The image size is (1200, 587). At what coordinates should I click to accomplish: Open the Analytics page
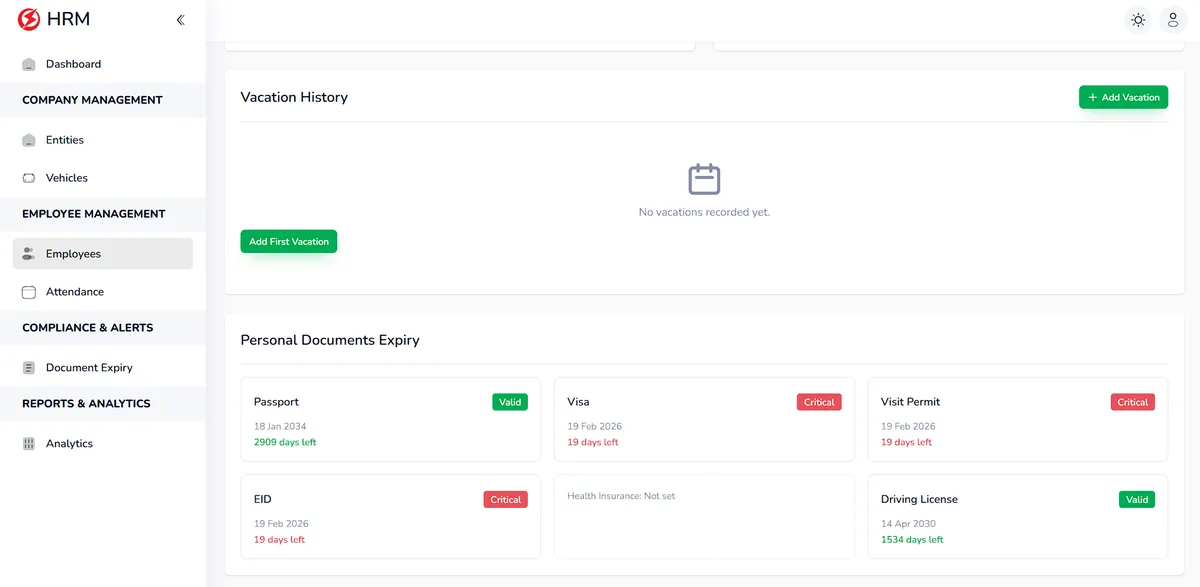[x=103, y=444]
